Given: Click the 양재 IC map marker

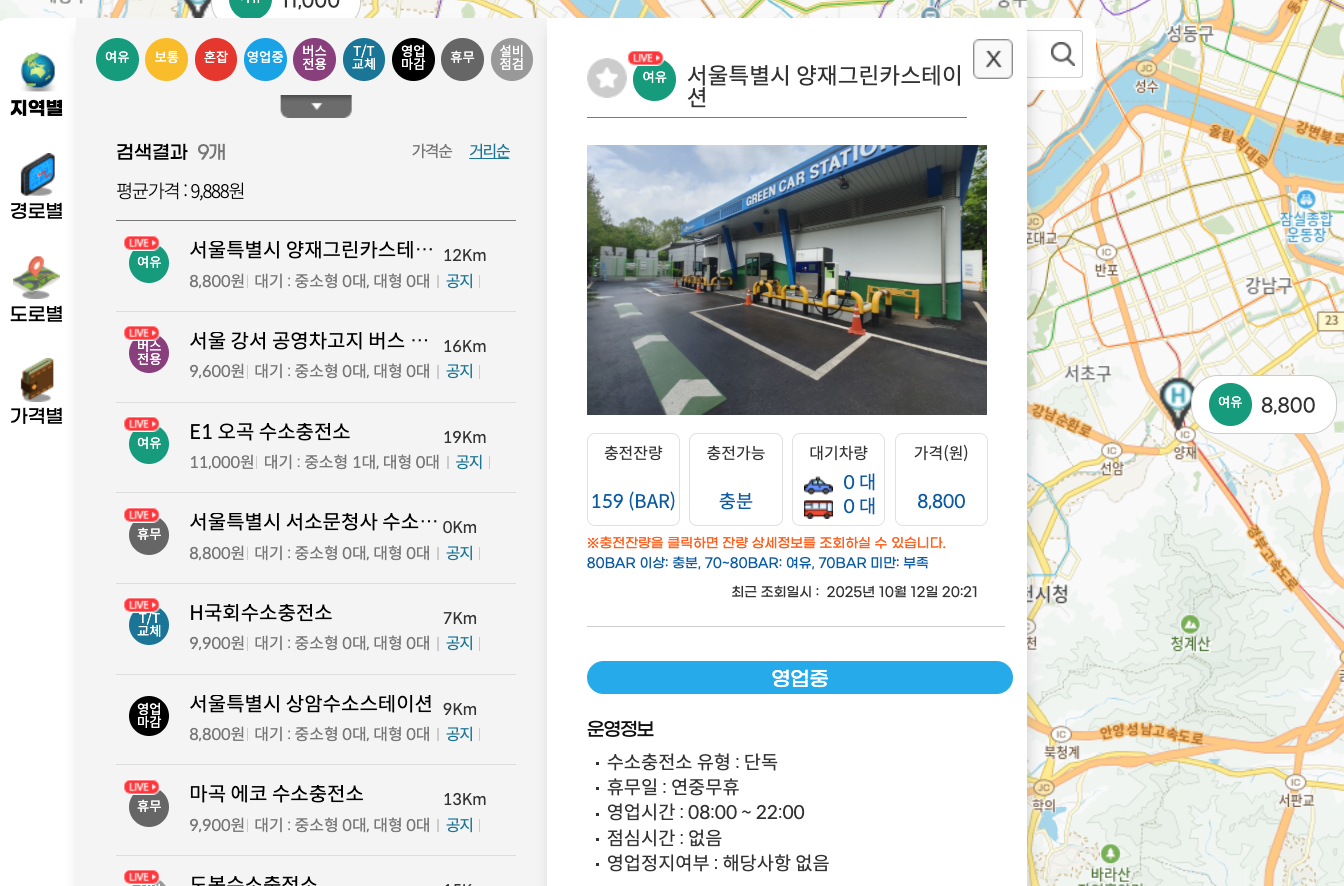Looking at the screenshot, I should 1185,434.
